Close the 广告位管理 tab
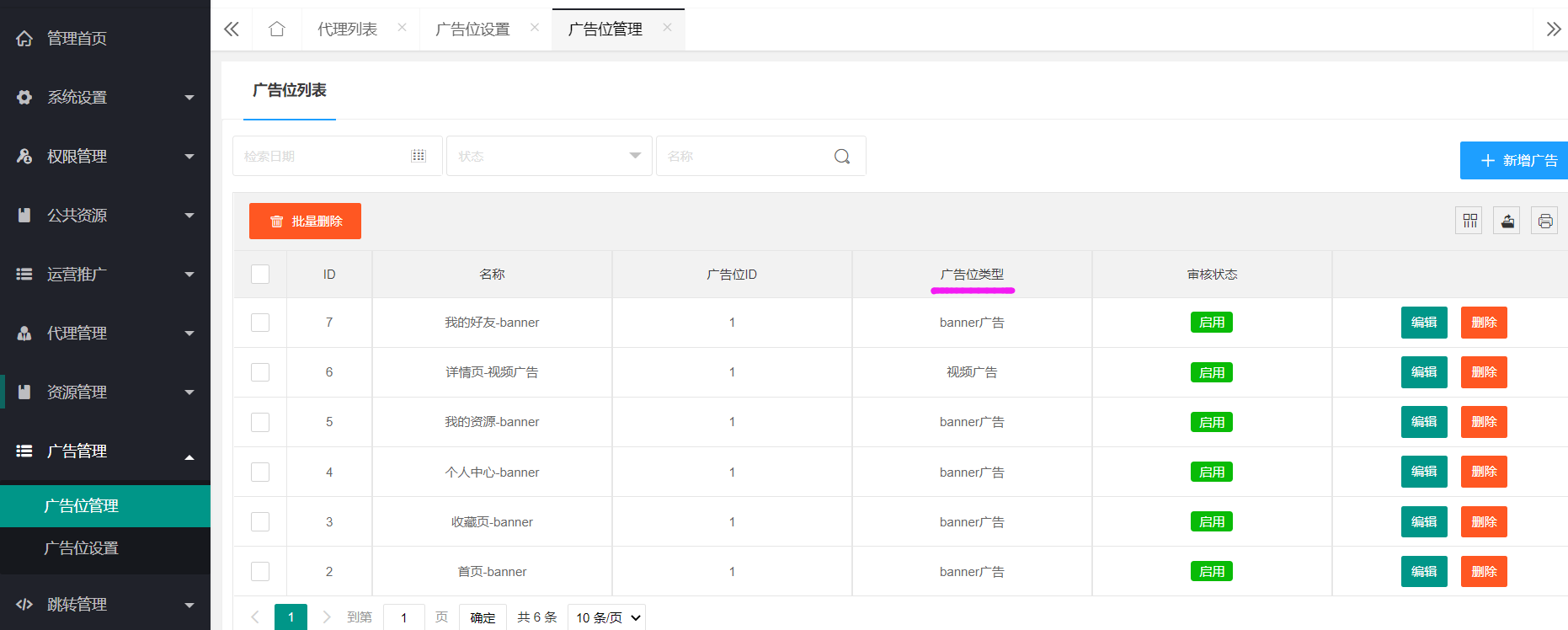 (x=667, y=28)
